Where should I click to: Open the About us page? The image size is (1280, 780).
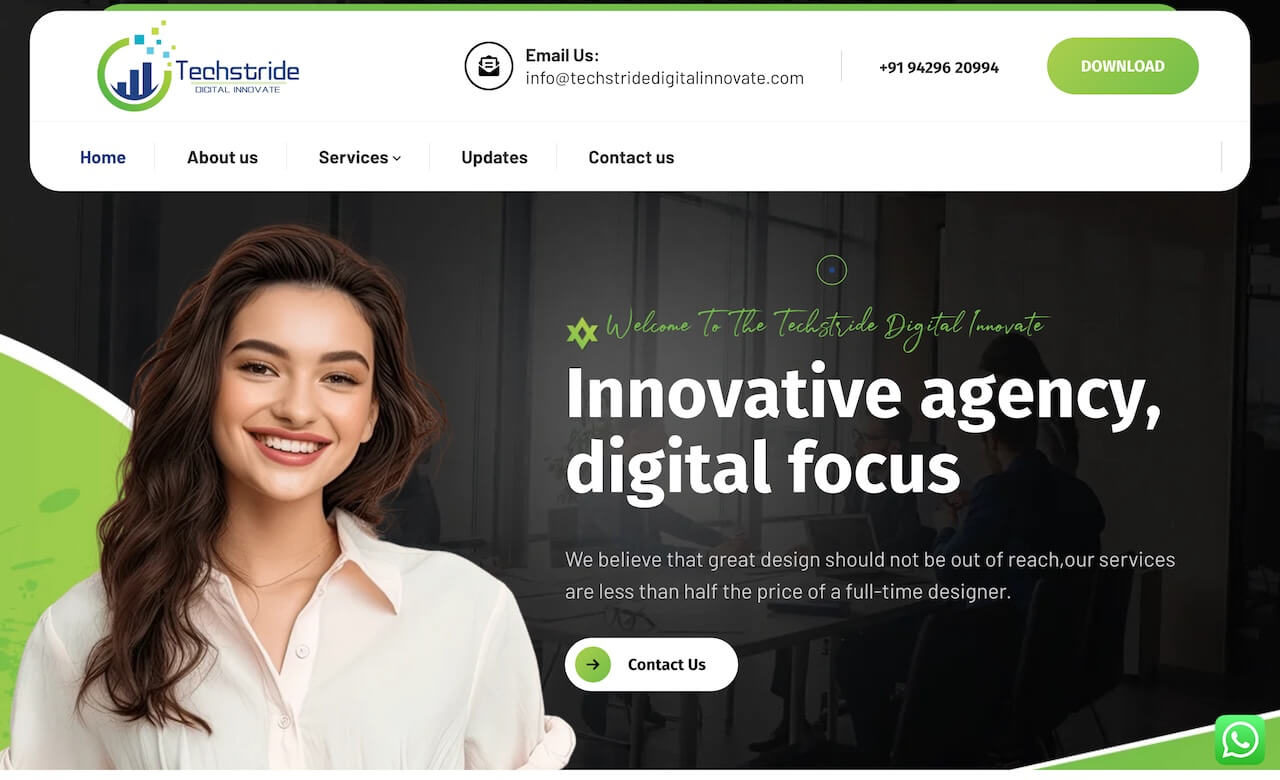[x=222, y=157]
